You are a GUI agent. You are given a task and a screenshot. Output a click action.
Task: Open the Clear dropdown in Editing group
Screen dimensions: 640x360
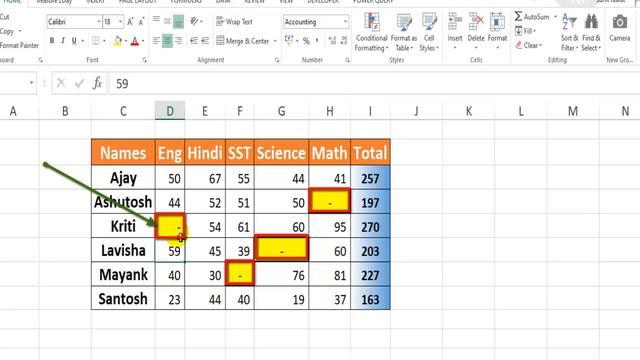[529, 45]
